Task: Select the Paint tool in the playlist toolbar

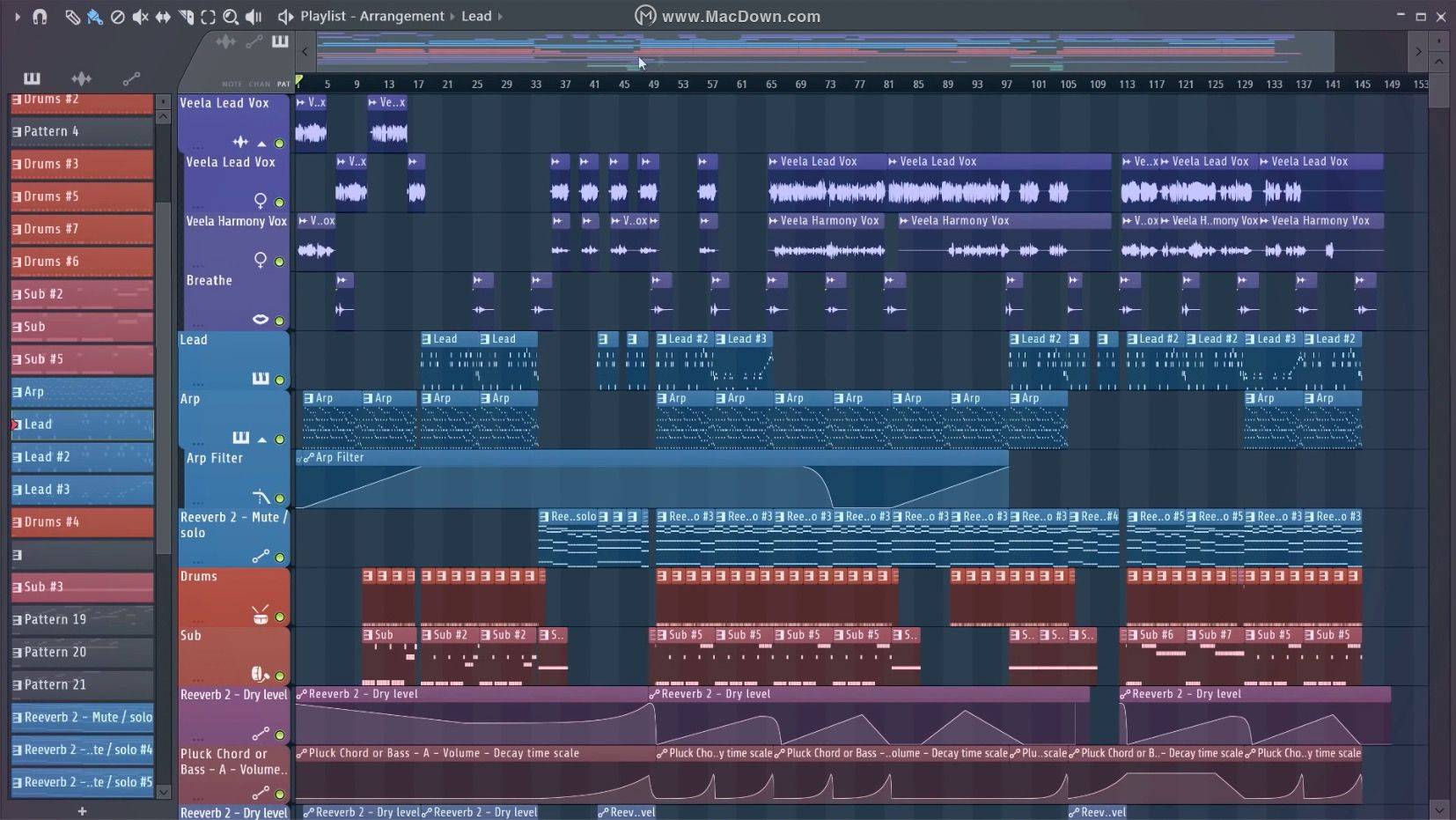Action: pyautogui.click(x=94, y=17)
